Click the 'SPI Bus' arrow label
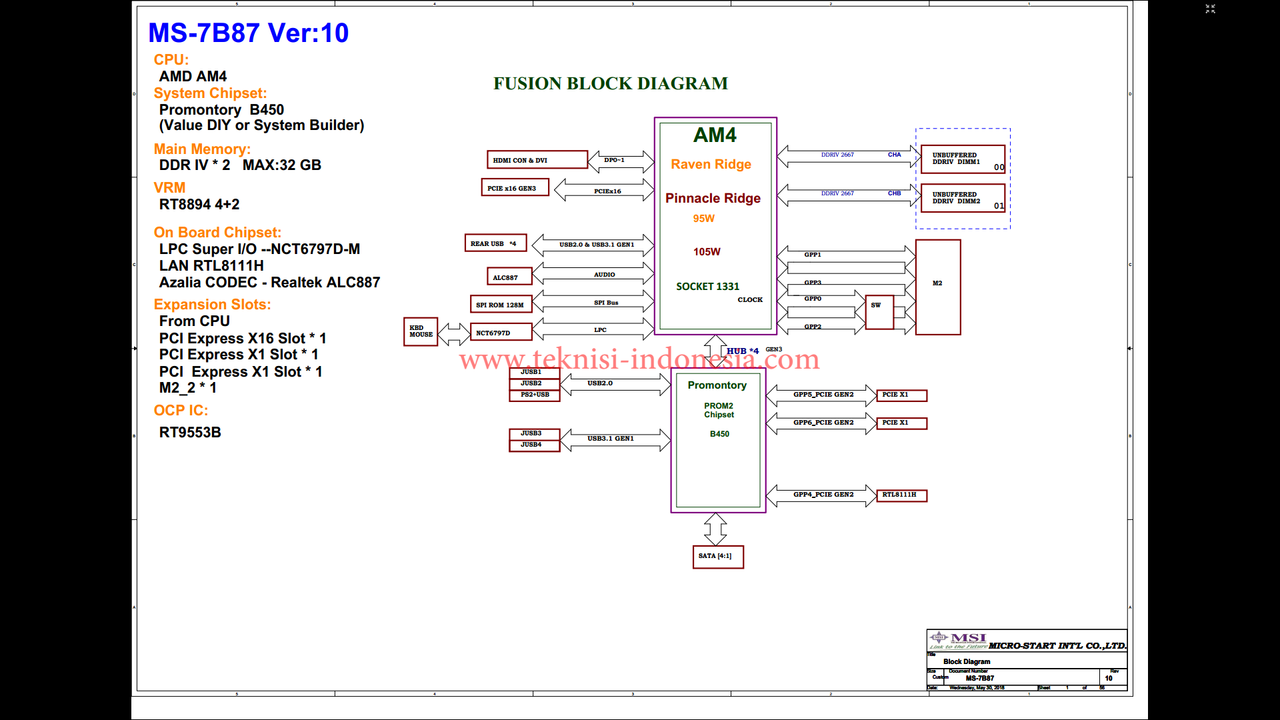 coord(606,302)
